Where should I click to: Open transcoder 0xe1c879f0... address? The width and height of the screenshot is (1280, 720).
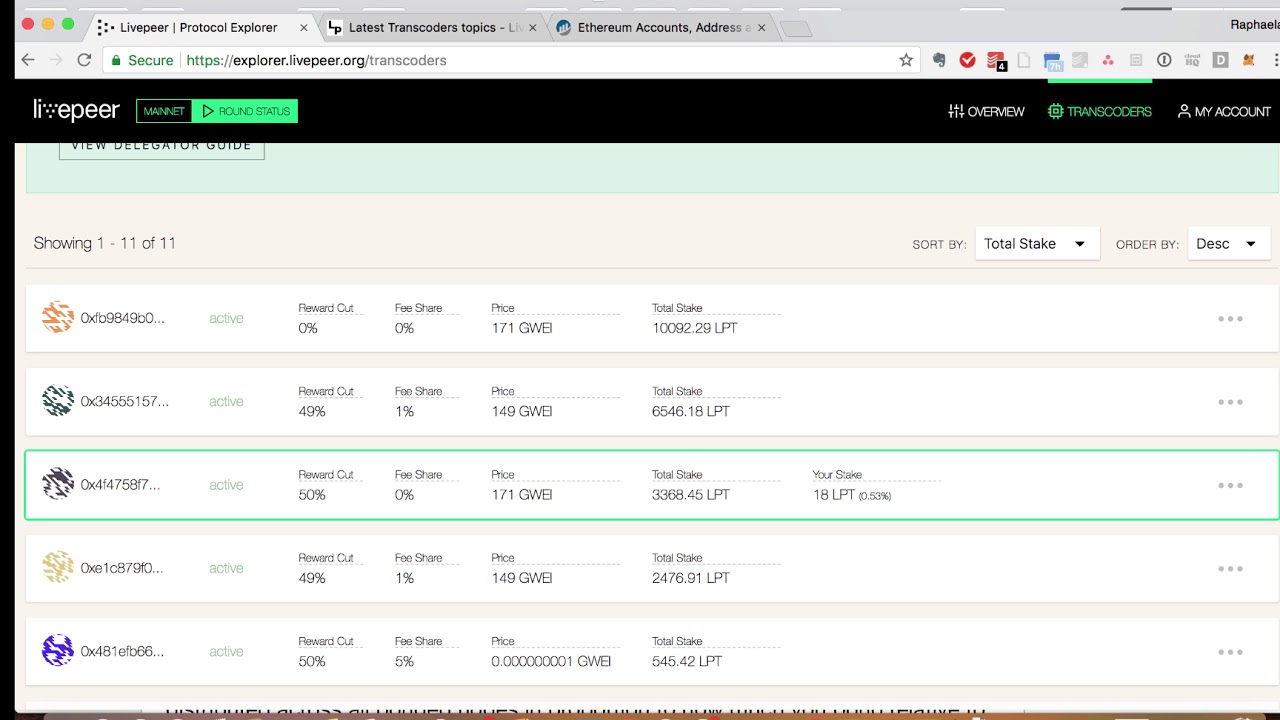point(122,568)
